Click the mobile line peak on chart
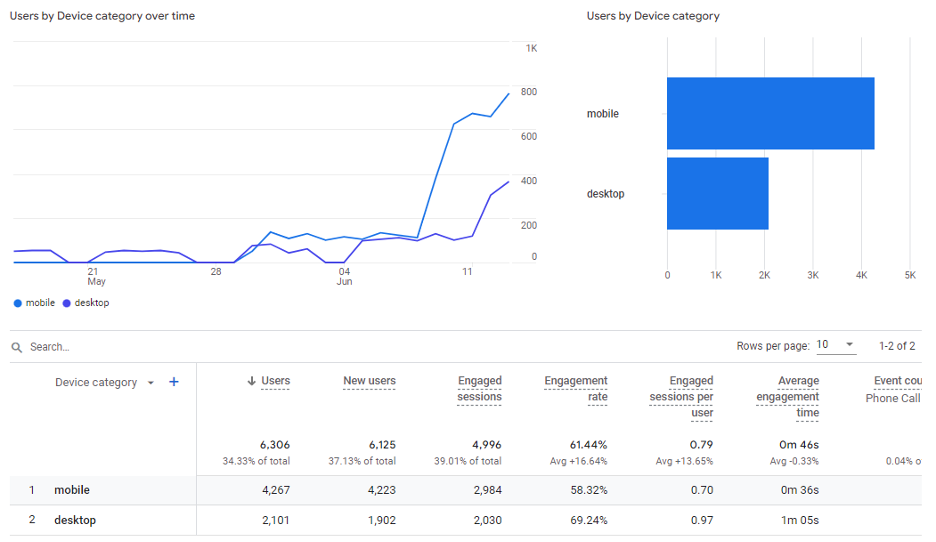The width and height of the screenshot is (936, 542). 508,94
